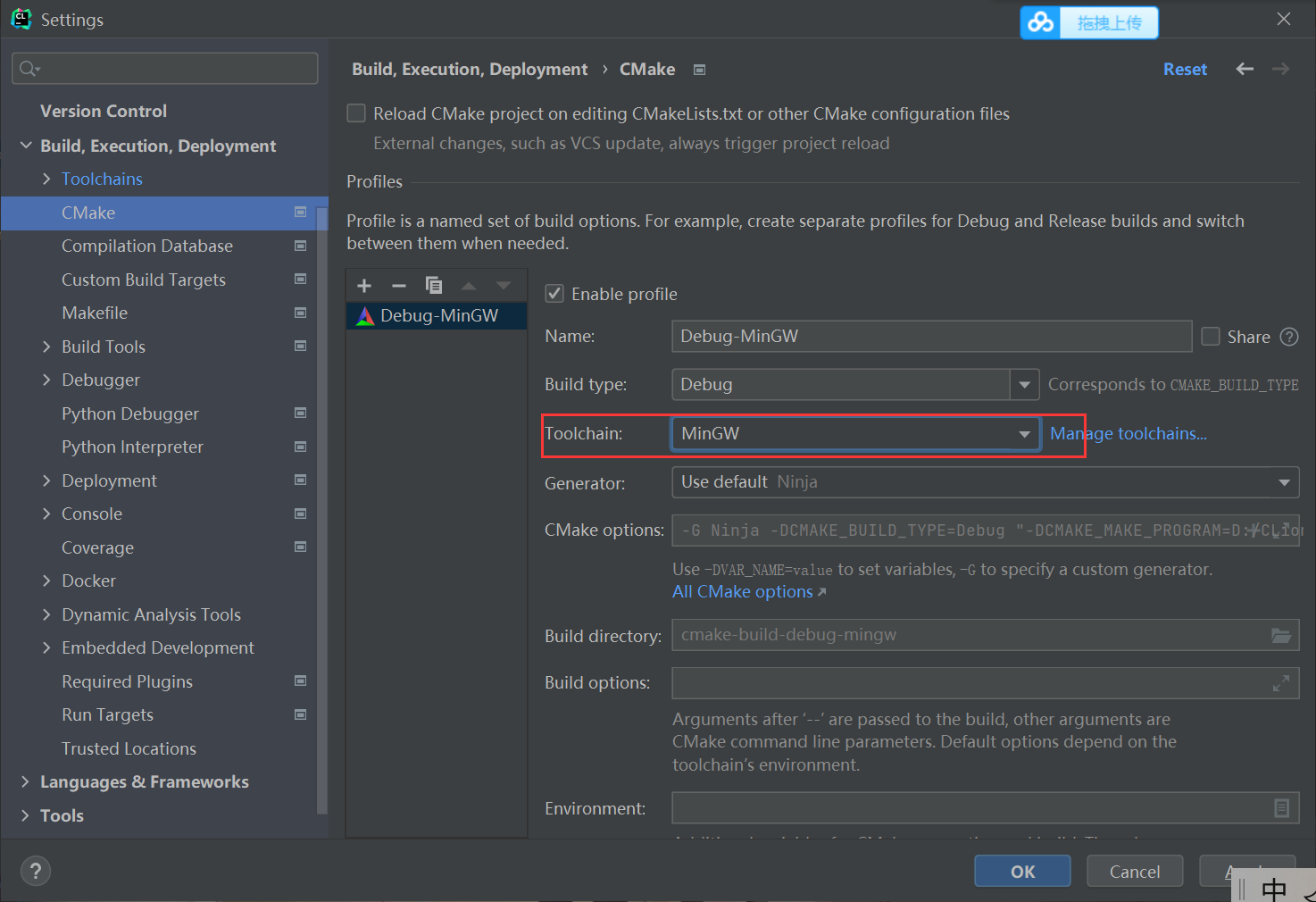The image size is (1316, 902).
Task: Click project icon beside Python Interpreter
Action: click(x=301, y=447)
